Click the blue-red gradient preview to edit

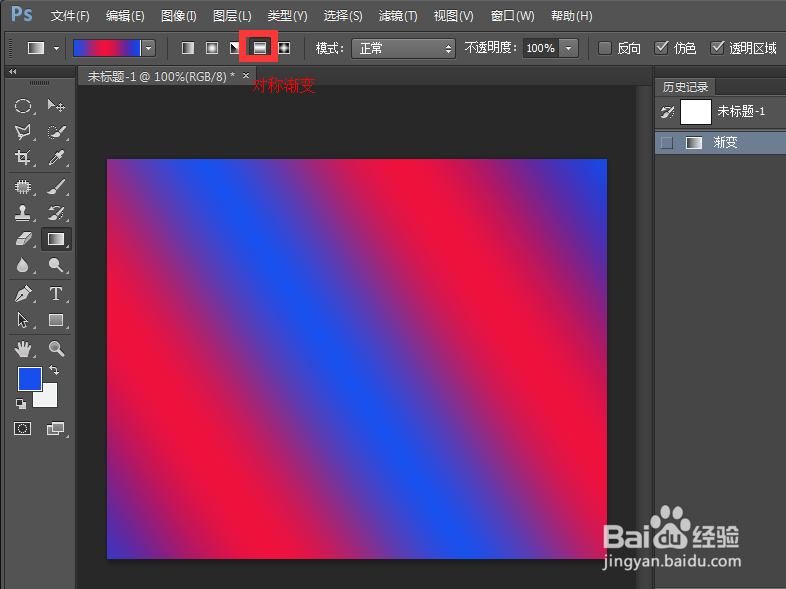(107, 48)
